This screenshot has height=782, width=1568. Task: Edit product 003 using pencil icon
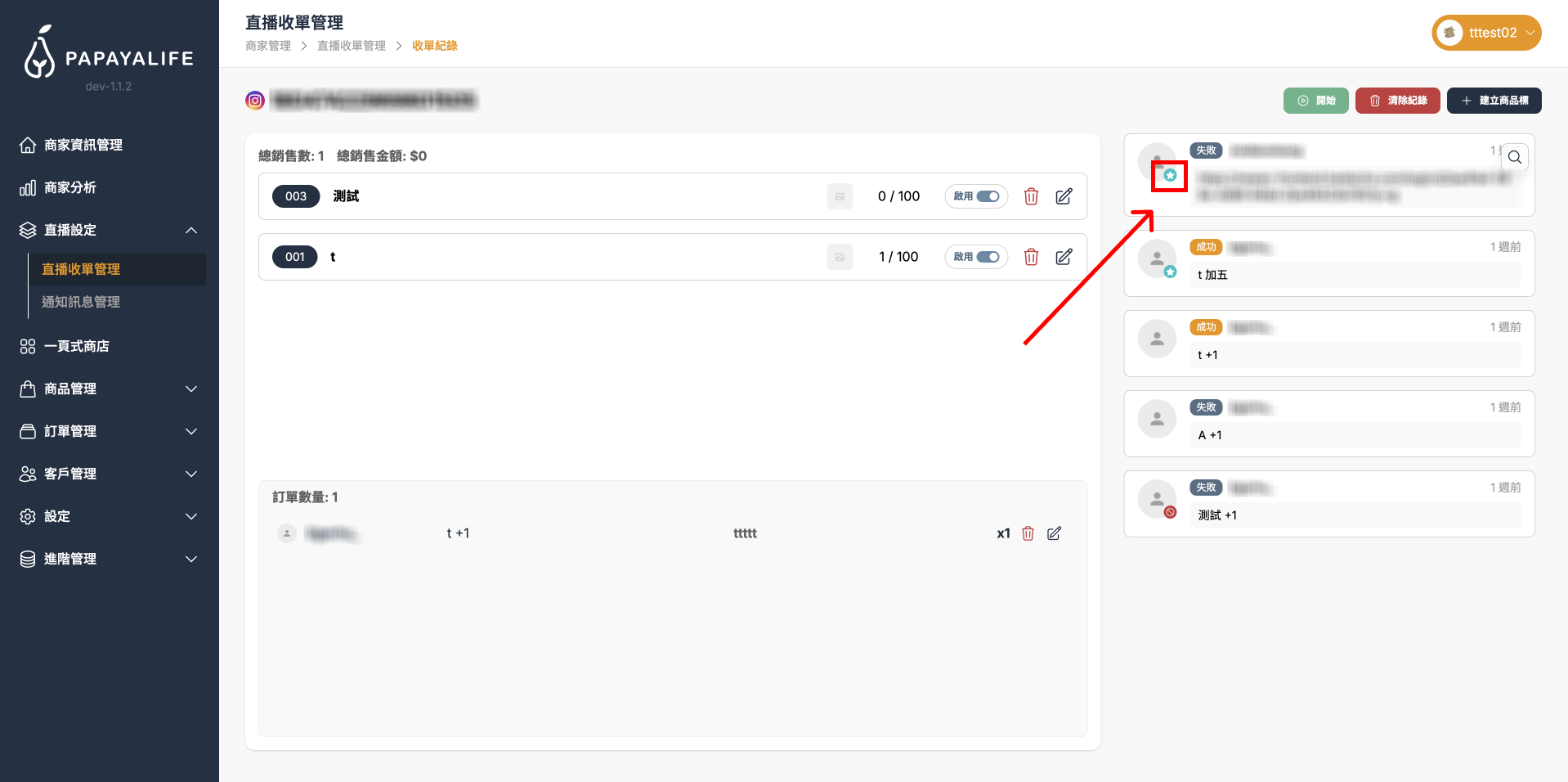(1064, 196)
